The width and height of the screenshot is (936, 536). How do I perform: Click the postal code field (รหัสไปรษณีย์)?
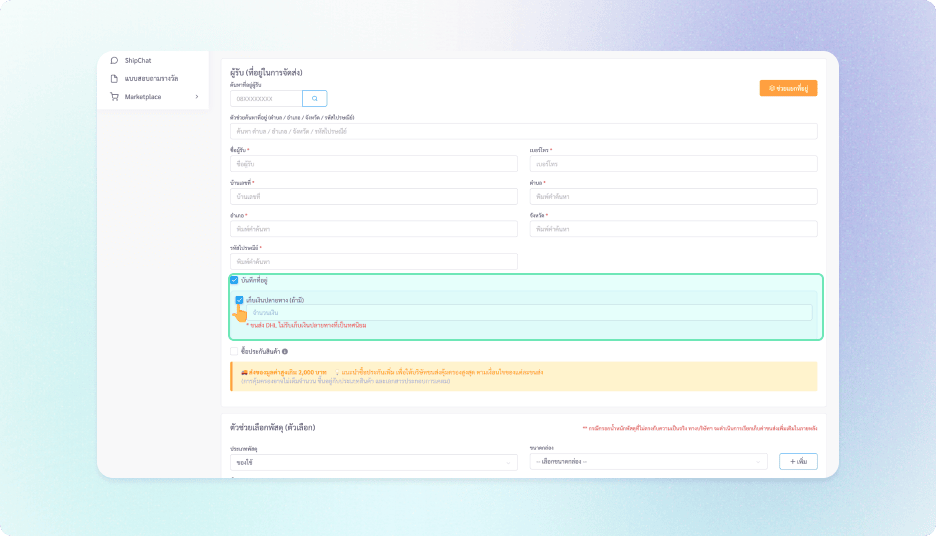pyautogui.click(x=374, y=261)
